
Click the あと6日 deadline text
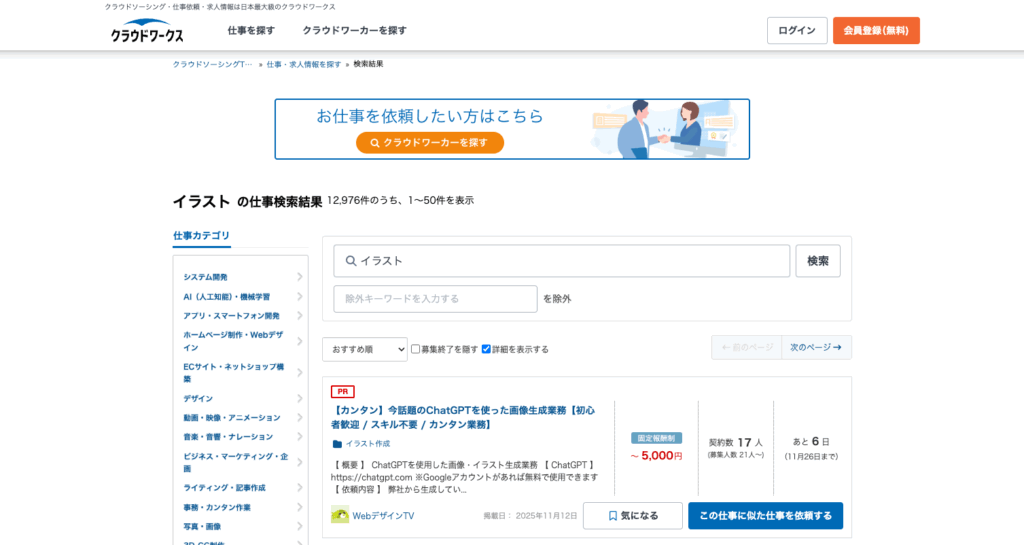(x=811, y=442)
